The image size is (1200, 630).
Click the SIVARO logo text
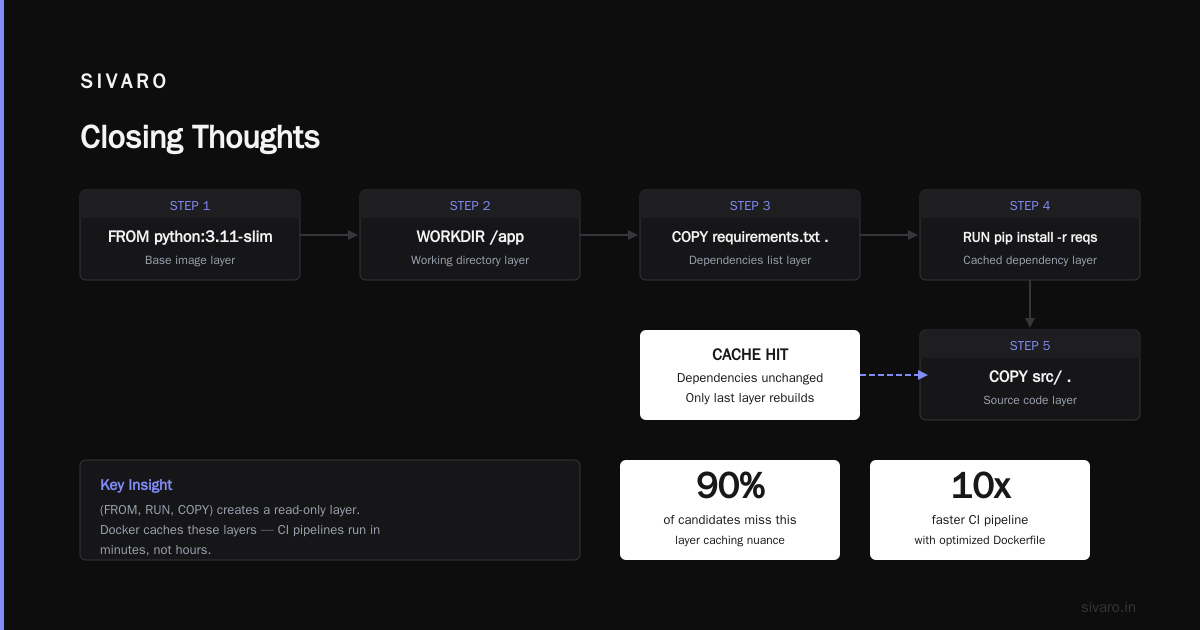(124, 82)
